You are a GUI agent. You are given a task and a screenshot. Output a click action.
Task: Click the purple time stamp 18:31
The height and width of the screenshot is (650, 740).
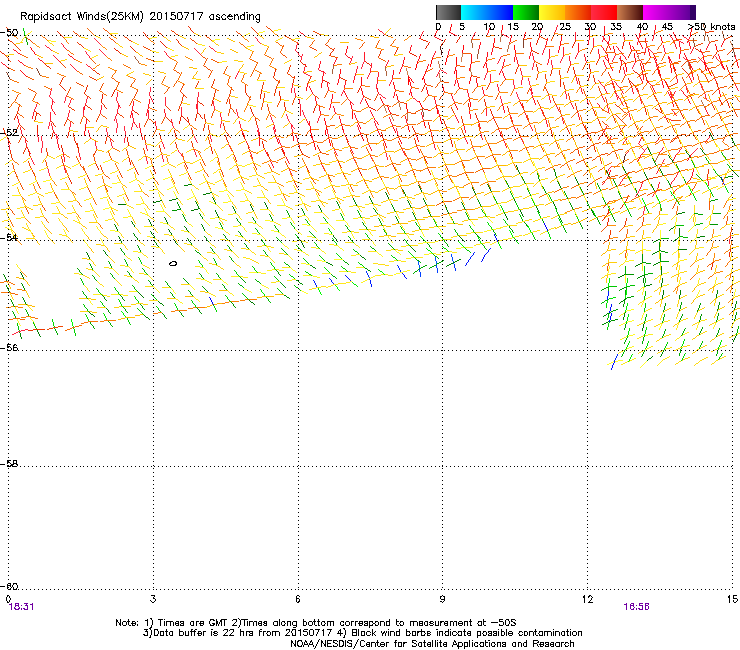point(21,607)
